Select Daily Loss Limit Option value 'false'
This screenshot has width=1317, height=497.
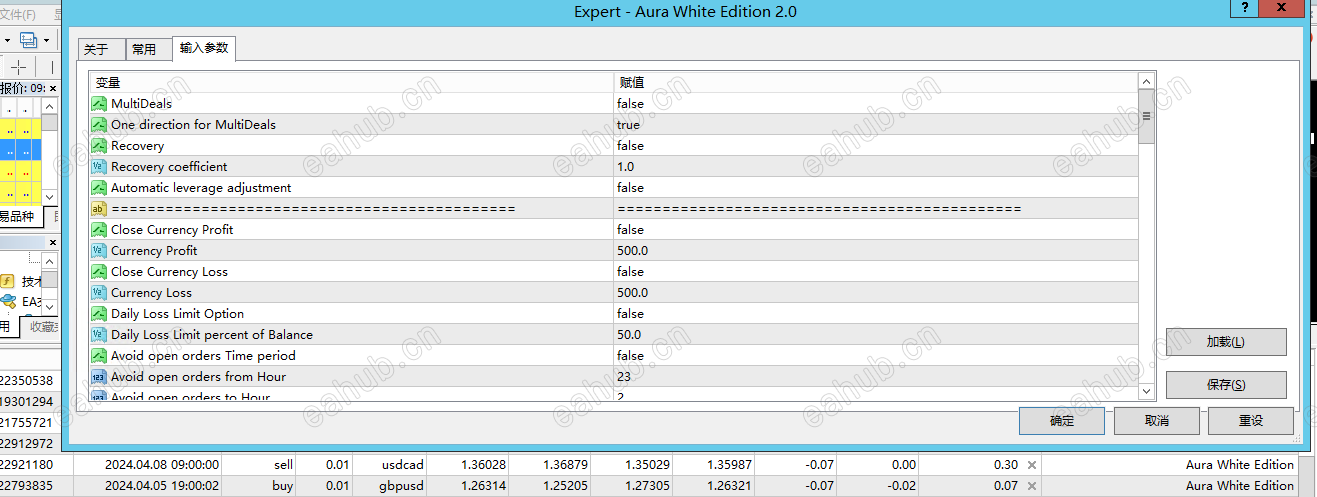630,314
